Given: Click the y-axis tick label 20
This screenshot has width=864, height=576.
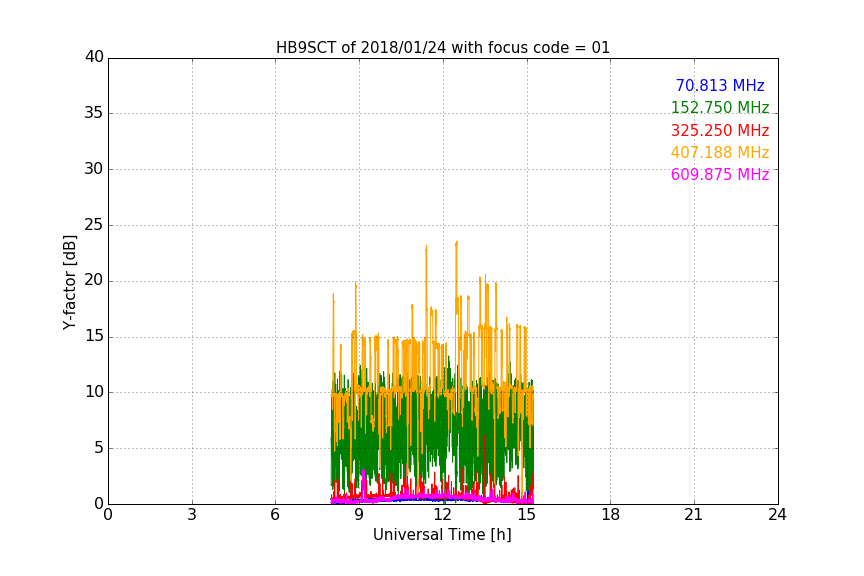Looking at the screenshot, I should click(x=94, y=280).
